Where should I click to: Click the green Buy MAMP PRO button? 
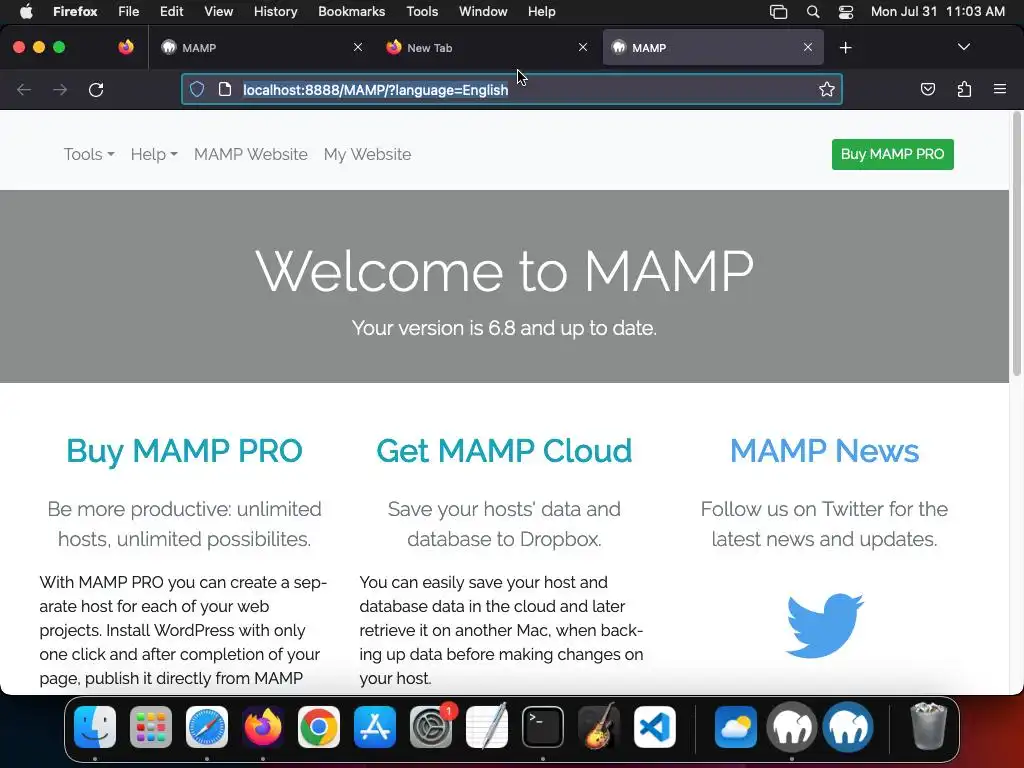tap(892, 154)
